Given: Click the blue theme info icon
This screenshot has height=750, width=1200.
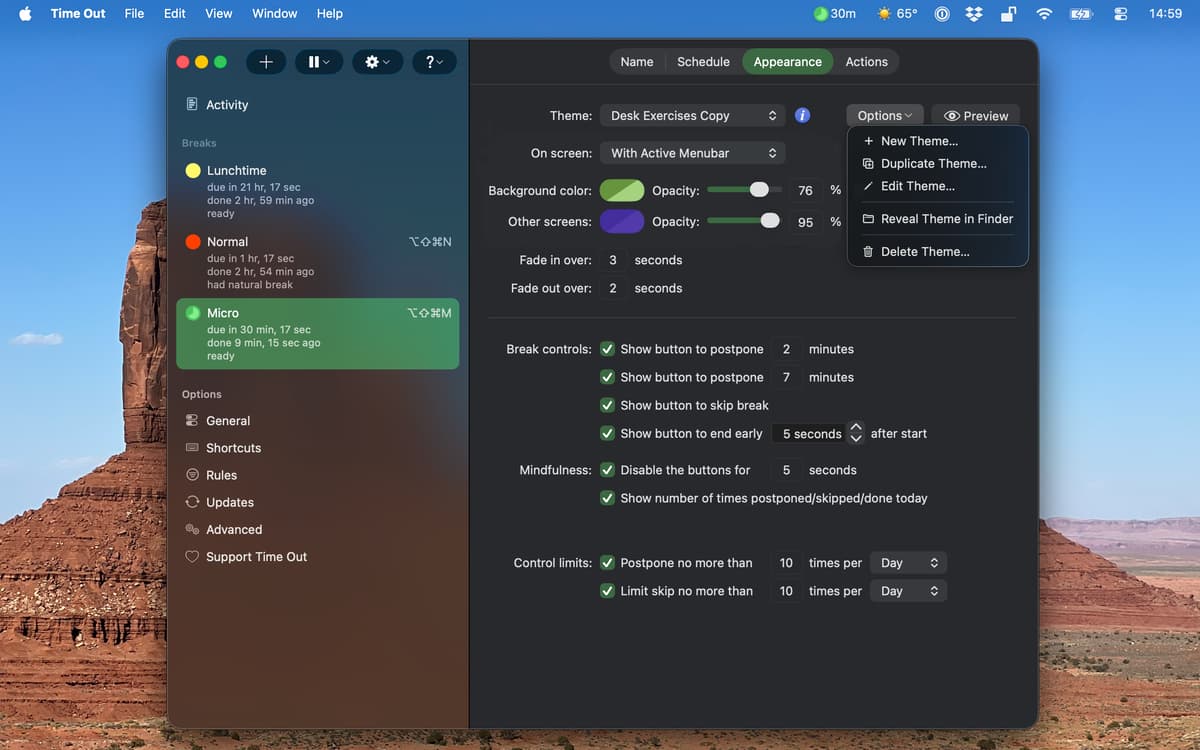Looking at the screenshot, I should pos(802,115).
